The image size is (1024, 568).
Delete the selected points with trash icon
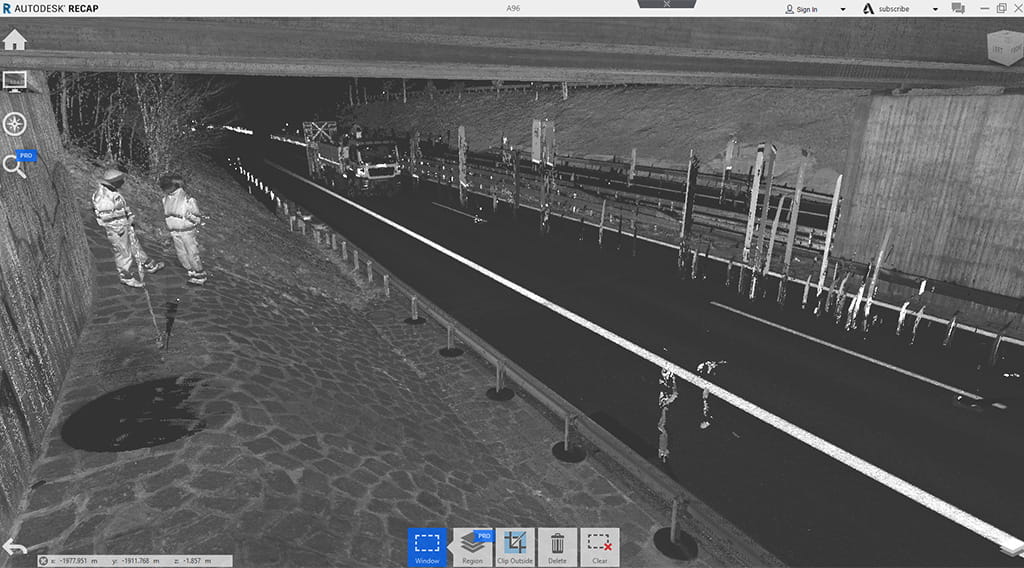[x=557, y=547]
